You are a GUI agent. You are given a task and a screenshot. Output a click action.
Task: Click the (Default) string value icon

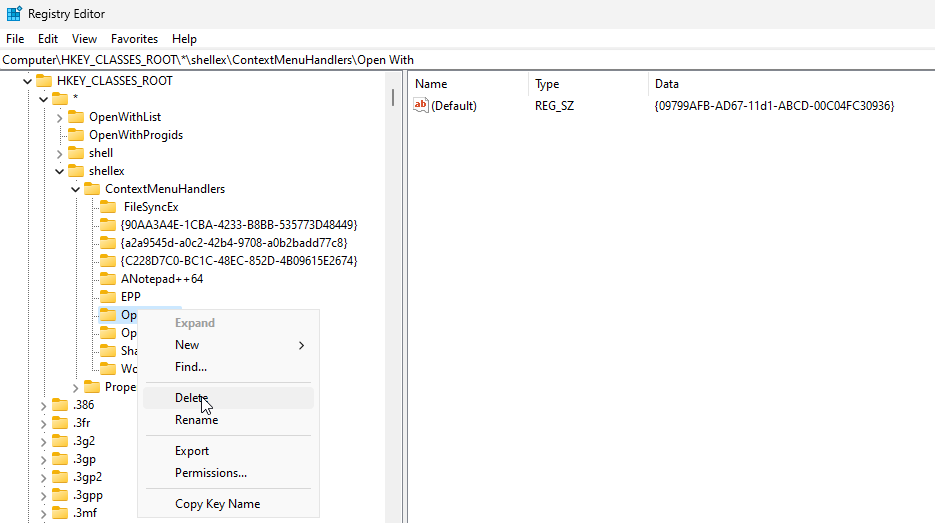tap(421, 106)
